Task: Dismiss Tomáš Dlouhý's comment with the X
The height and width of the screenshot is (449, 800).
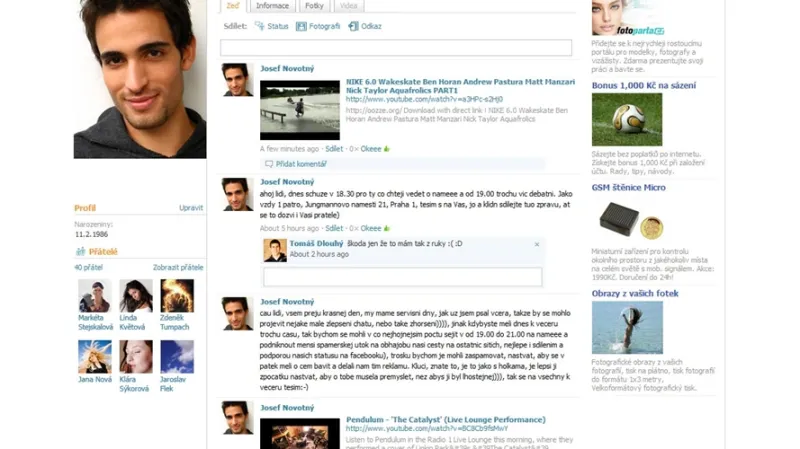Action: coord(536,244)
